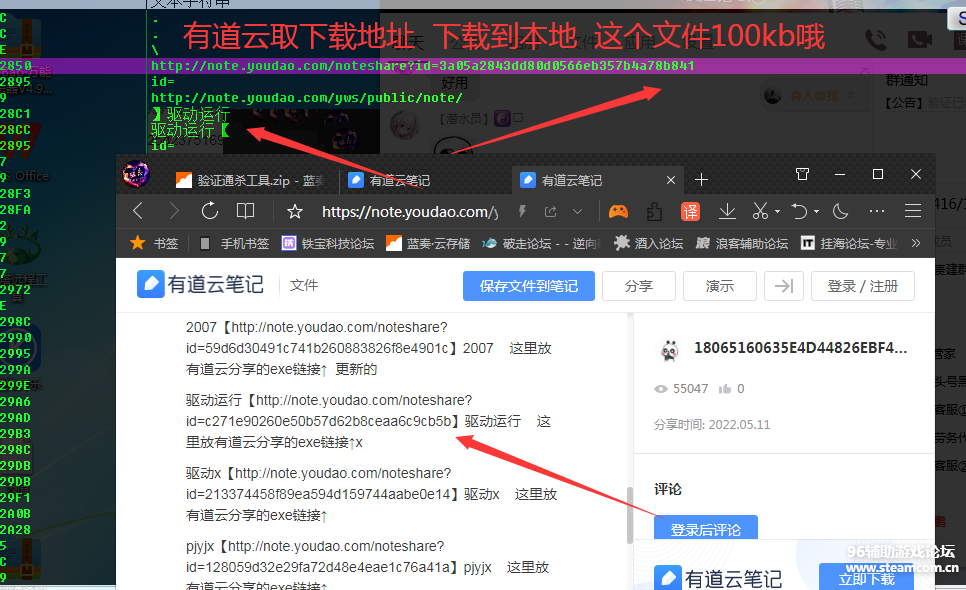Image resolution: width=966 pixels, height=590 pixels.
Task: Open the browser downloads icon
Action: coord(727,211)
